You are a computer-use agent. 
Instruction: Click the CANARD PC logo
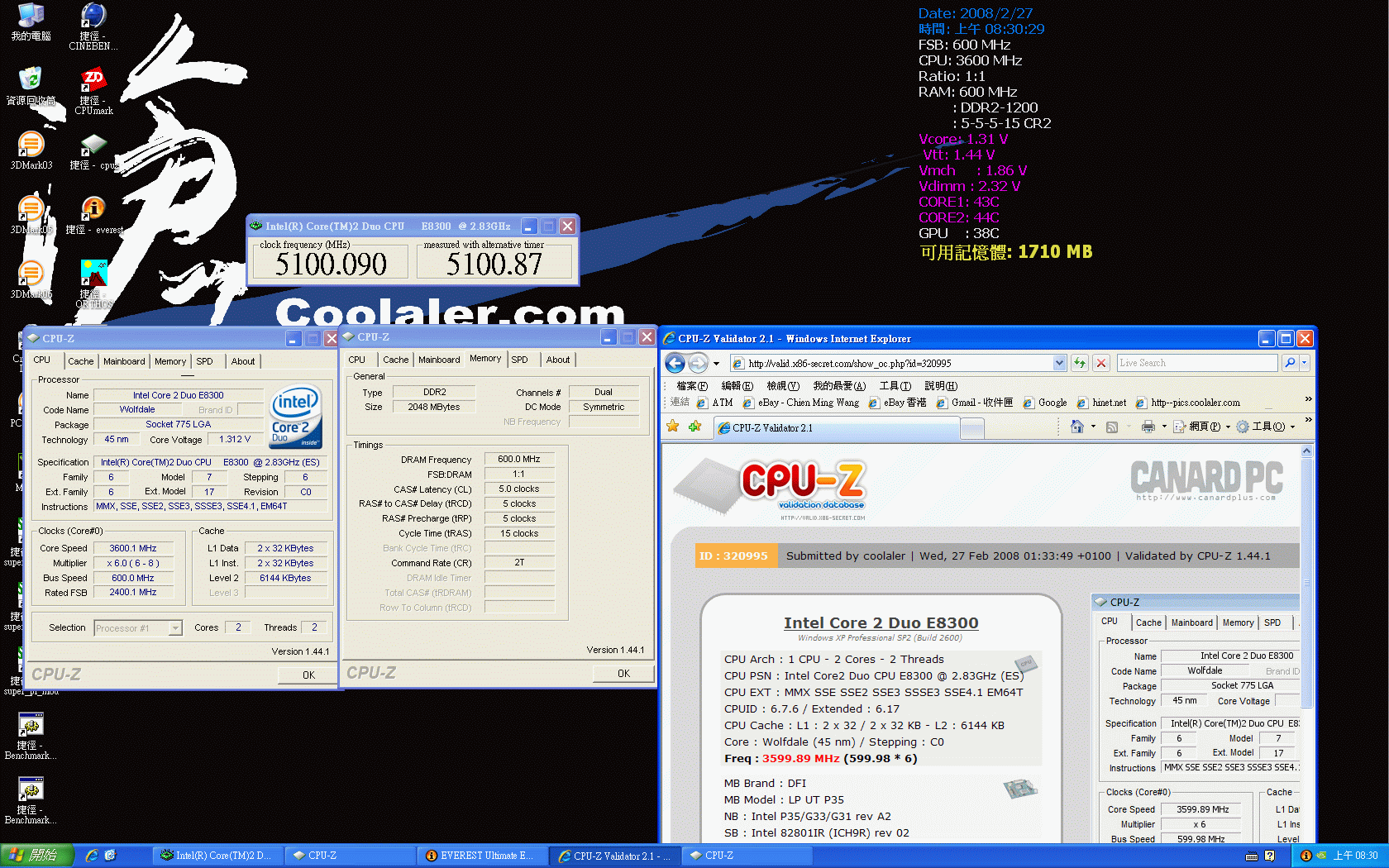coord(1206,480)
